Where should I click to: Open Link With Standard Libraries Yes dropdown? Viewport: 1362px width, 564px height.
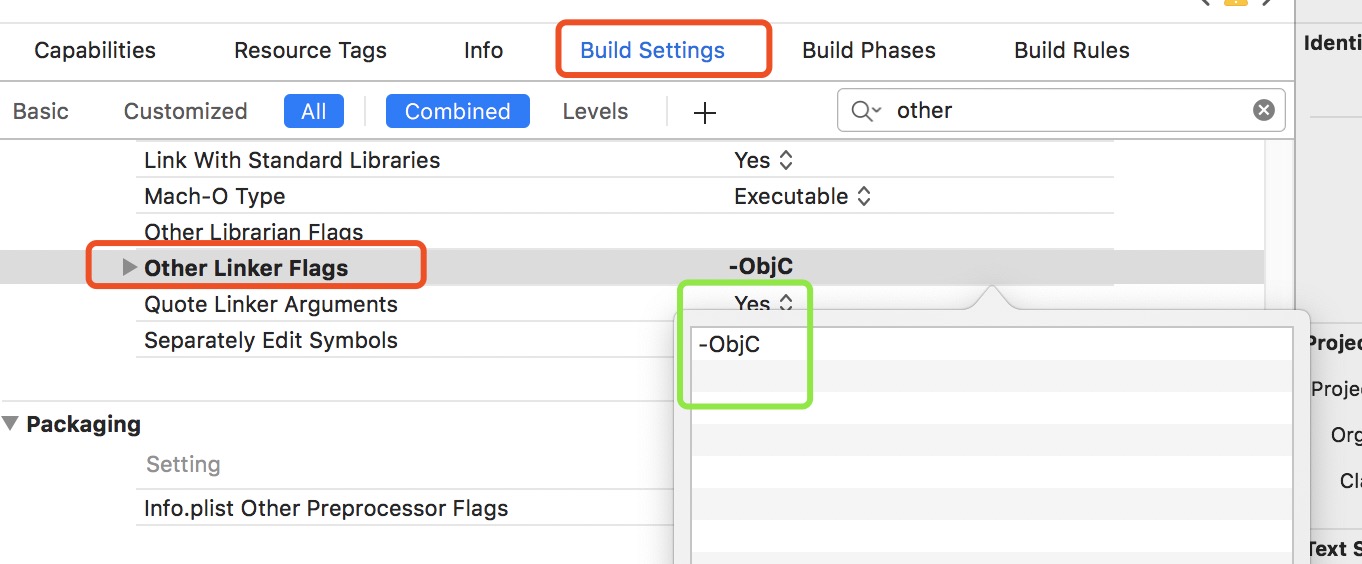764,160
